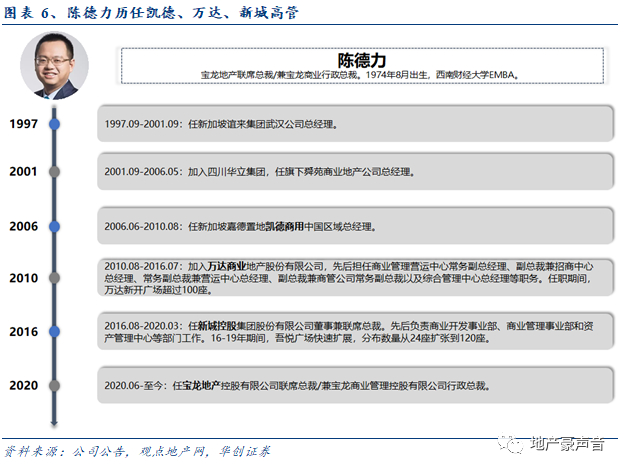Click the entry 1997.09-2001.09 武汉公司总经理
Image resolution: width=624 pixels, height=471 pixels.
click(355, 123)
